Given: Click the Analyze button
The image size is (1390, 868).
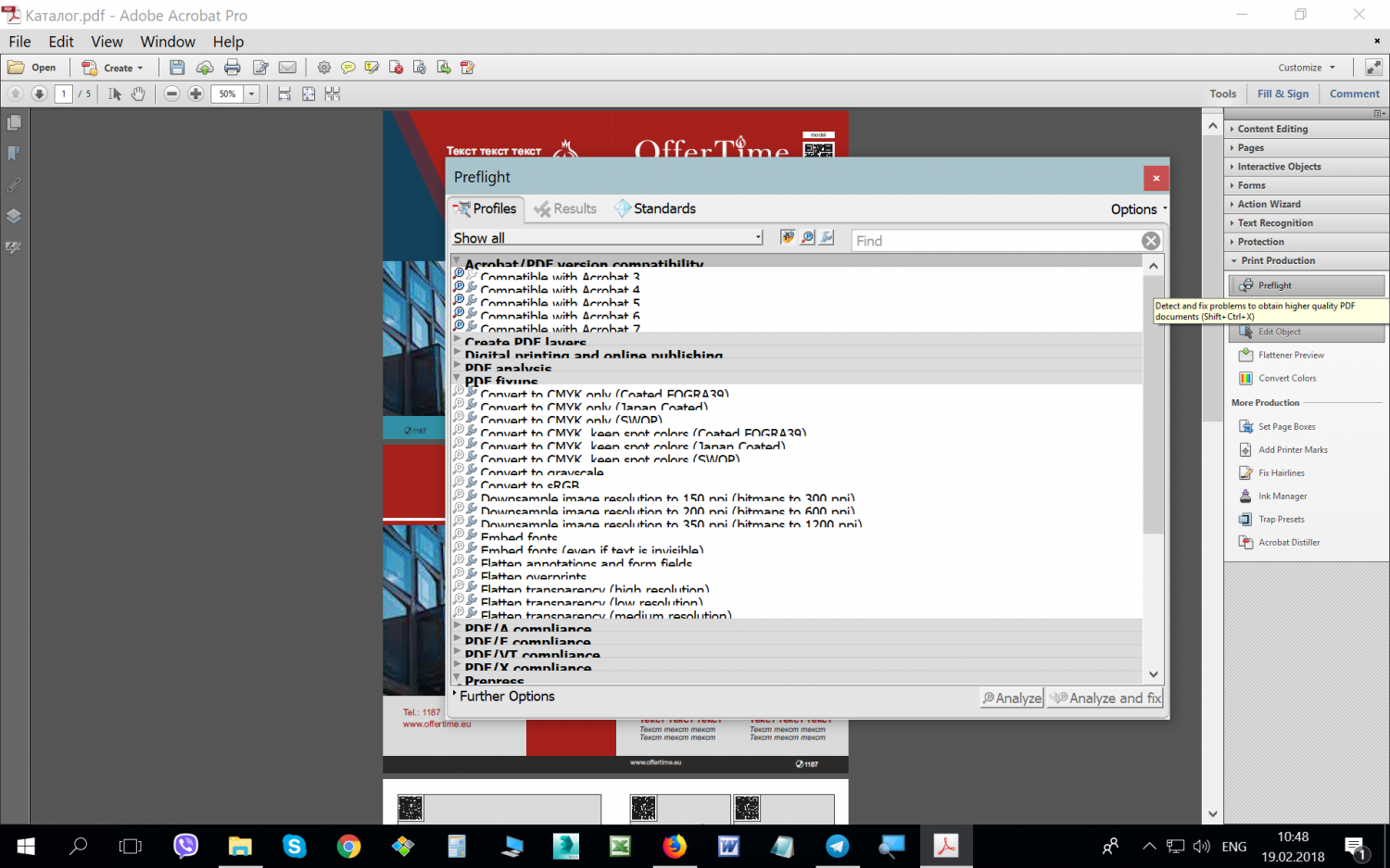Looking at the screenshot, I should coord(1012,698).
